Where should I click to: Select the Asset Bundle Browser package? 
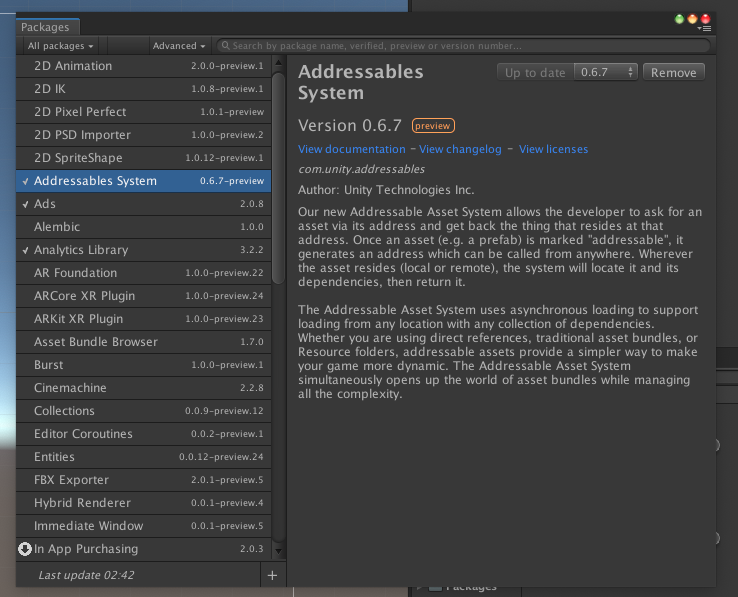pos(144,342)
